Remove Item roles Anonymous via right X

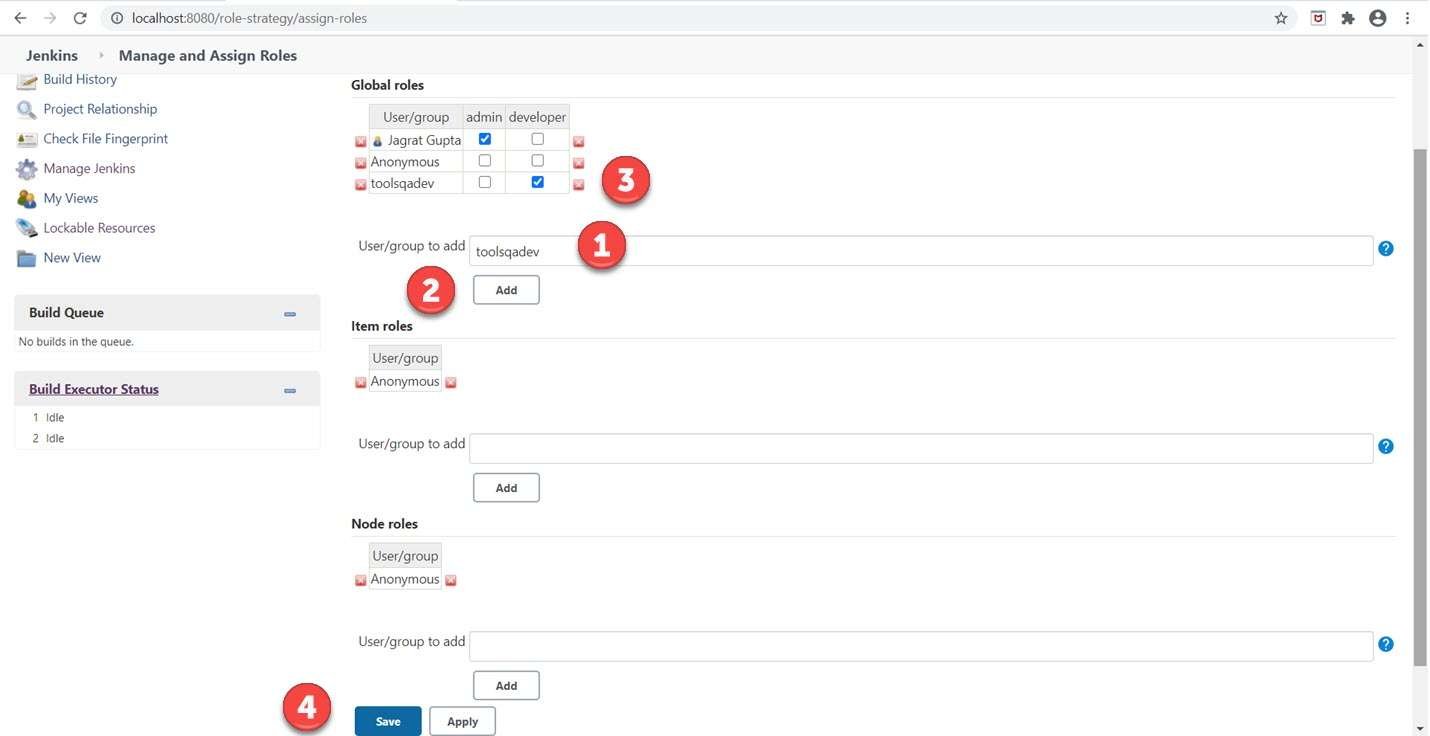(450, 383)
